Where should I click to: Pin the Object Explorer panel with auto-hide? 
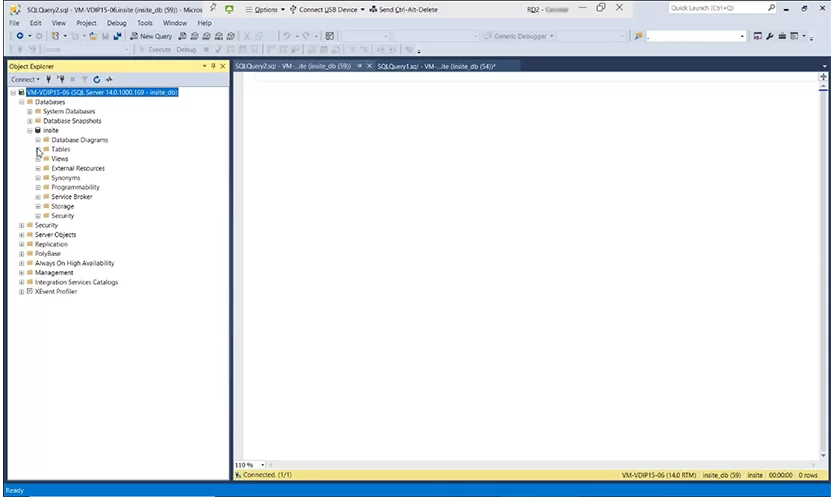click(212, 66)
